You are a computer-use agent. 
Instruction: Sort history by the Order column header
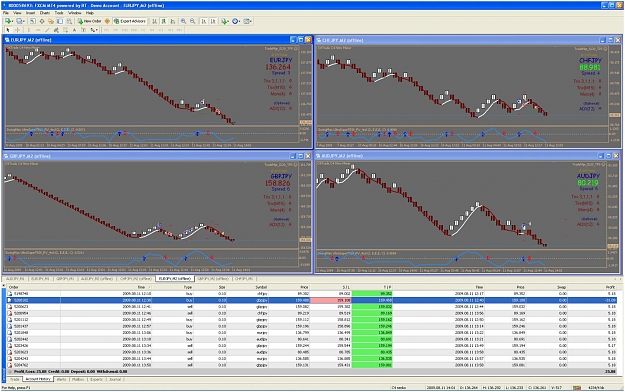tap(33, 287)
